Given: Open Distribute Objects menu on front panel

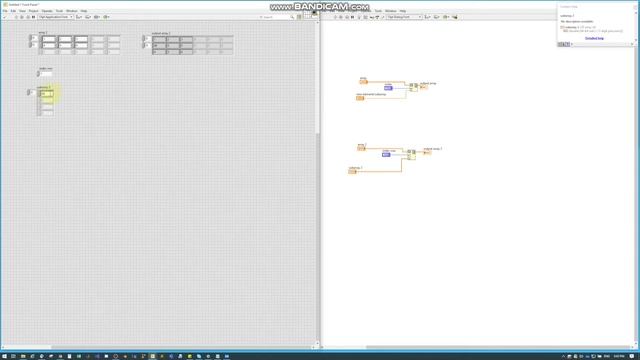Looking at the screenshot, I should point(88,17).
